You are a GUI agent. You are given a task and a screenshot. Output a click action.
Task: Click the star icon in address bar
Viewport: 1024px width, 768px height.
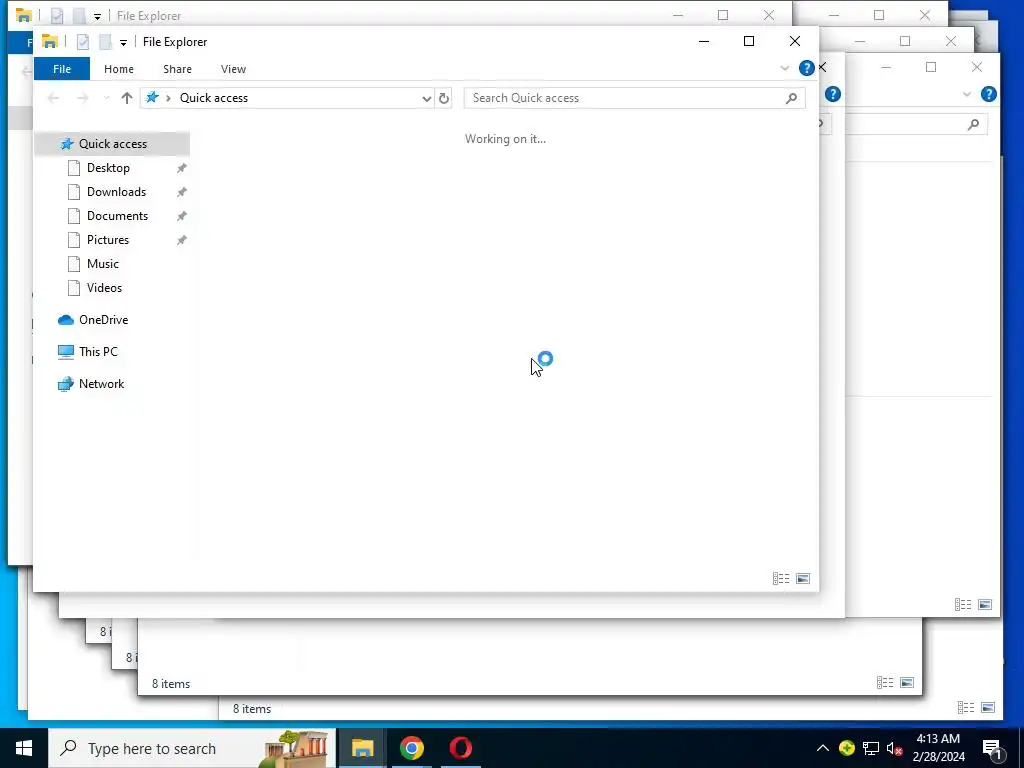tap(152, 98)
